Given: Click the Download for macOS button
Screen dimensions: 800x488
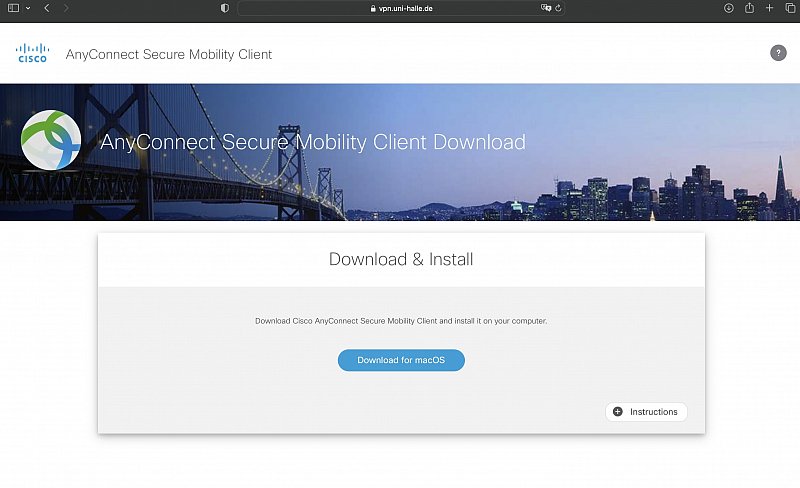Looking at the screenshot, I should pos(401,360).
